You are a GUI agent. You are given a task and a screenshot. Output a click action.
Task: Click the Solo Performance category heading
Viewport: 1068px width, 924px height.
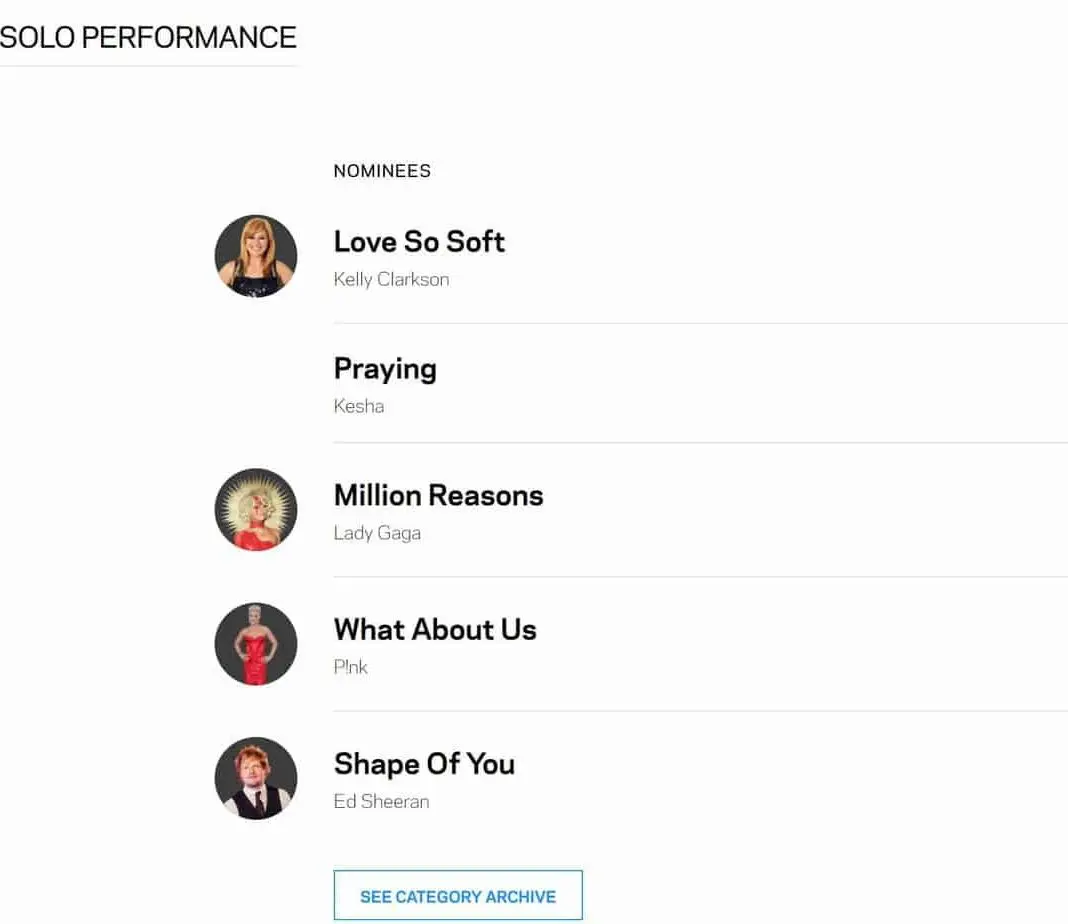tap(148, 38)
